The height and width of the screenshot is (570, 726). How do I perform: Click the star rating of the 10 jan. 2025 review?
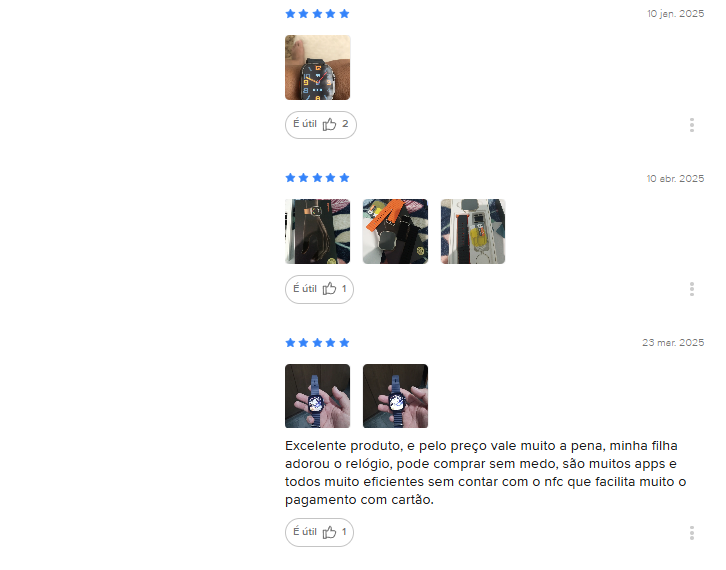coord(317,14)
